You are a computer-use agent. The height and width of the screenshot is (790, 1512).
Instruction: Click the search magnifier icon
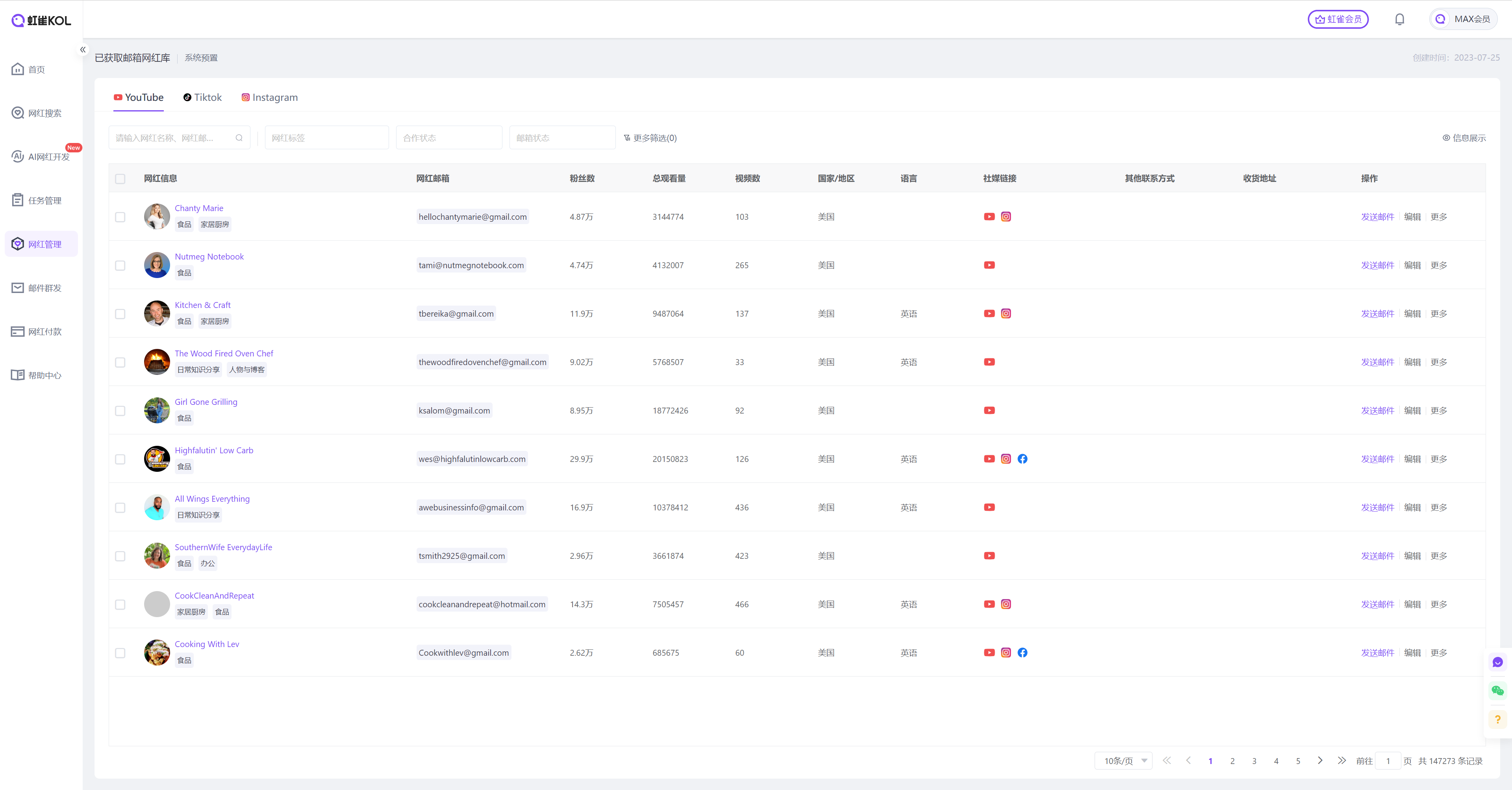pos(239,138)
